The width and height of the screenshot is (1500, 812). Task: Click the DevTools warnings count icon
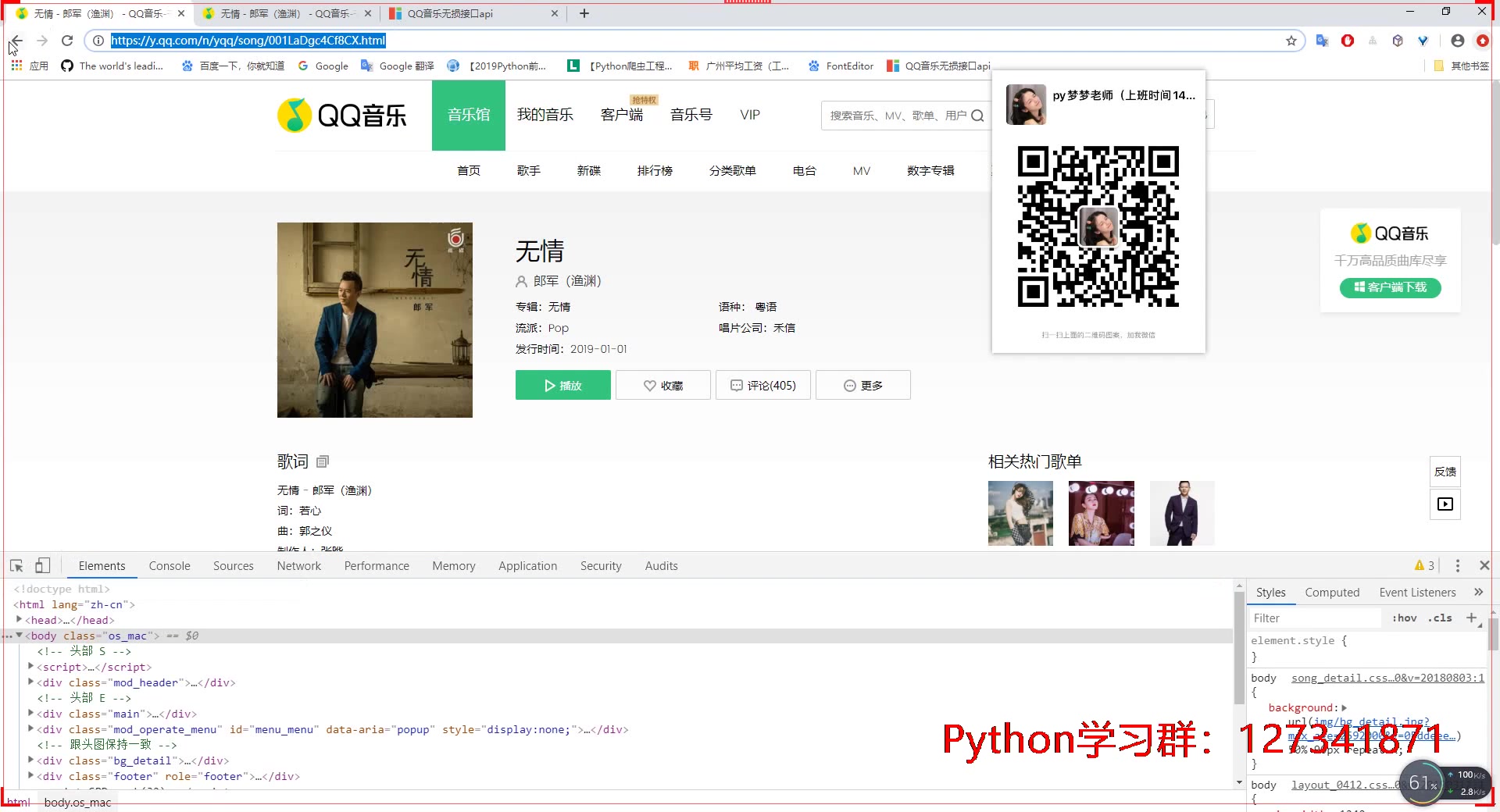point(1424,565)
